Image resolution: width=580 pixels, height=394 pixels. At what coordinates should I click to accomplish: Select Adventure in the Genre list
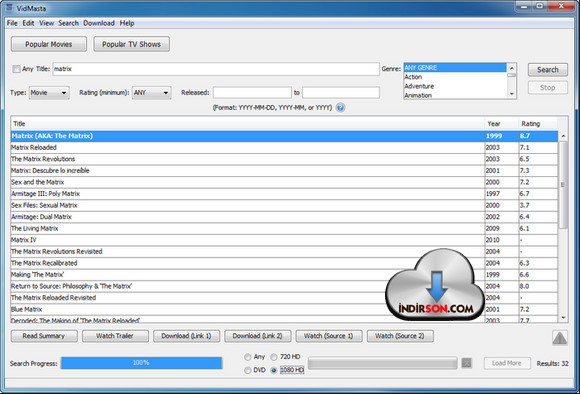click(455, 86)
